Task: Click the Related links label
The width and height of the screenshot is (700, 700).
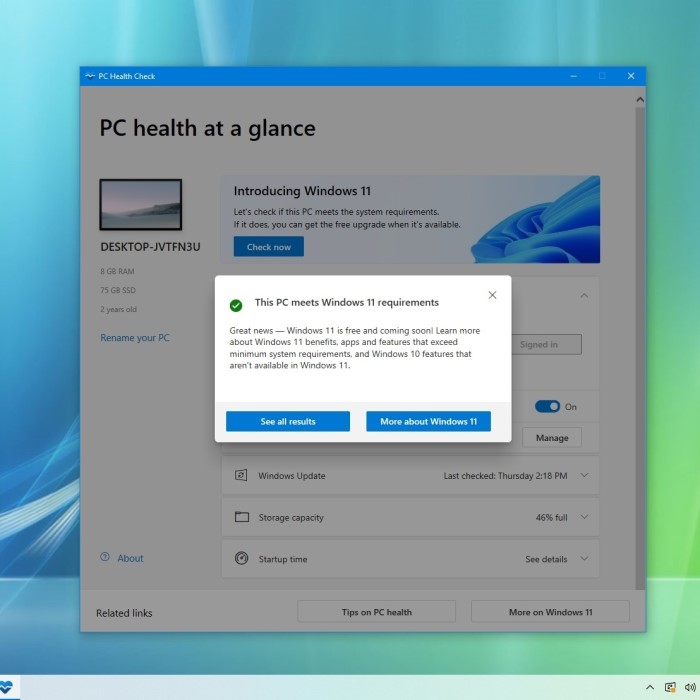Action: click(x=124, y=613)
